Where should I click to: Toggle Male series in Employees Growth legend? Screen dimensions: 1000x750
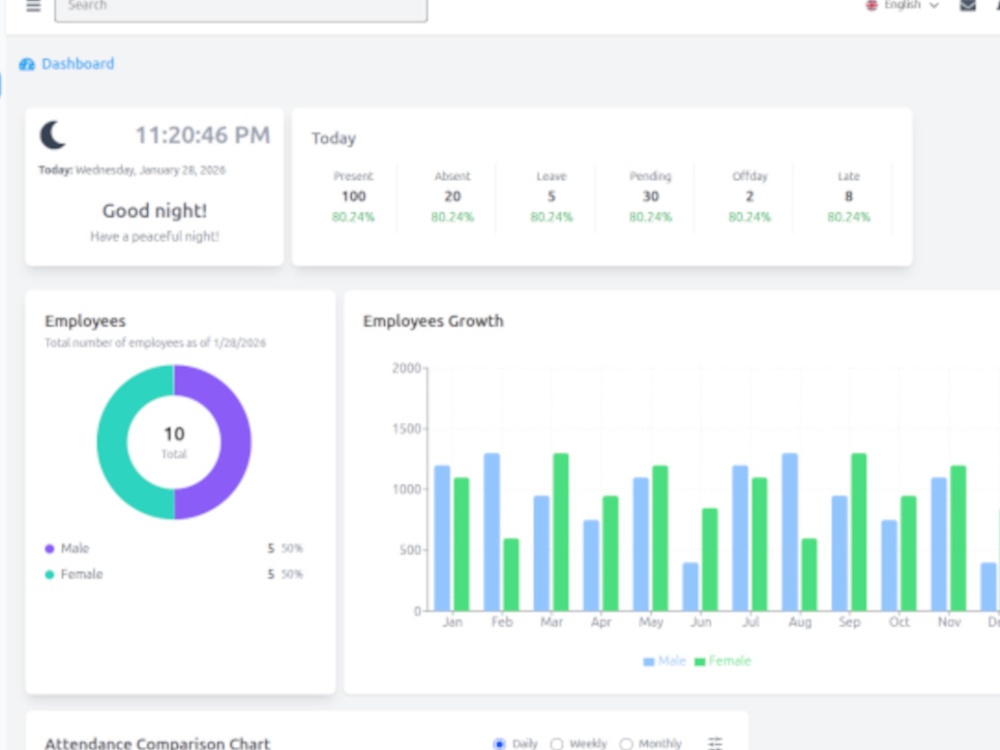point(665,661)
